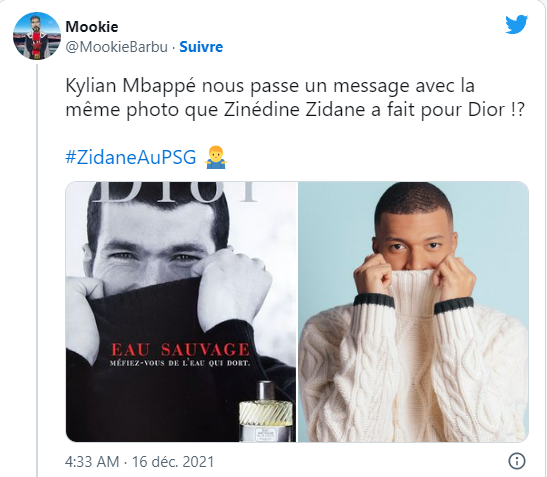Click the shrugging person emoji
The image size is (547, 477).
(216, 157)
